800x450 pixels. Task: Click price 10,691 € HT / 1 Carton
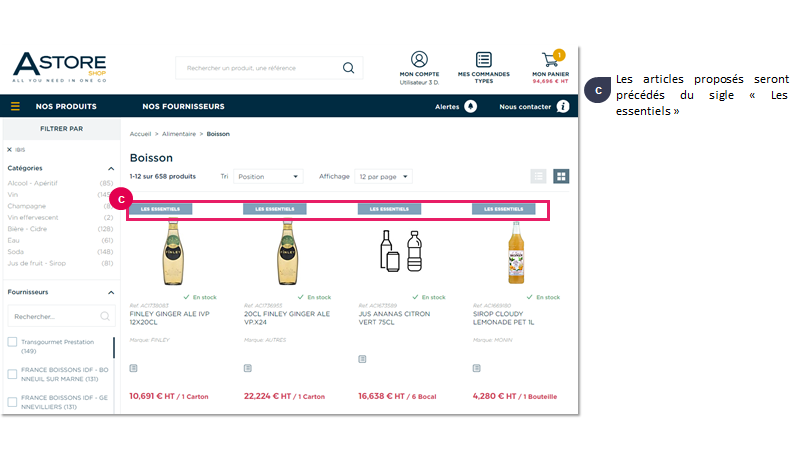coord(169,396)
